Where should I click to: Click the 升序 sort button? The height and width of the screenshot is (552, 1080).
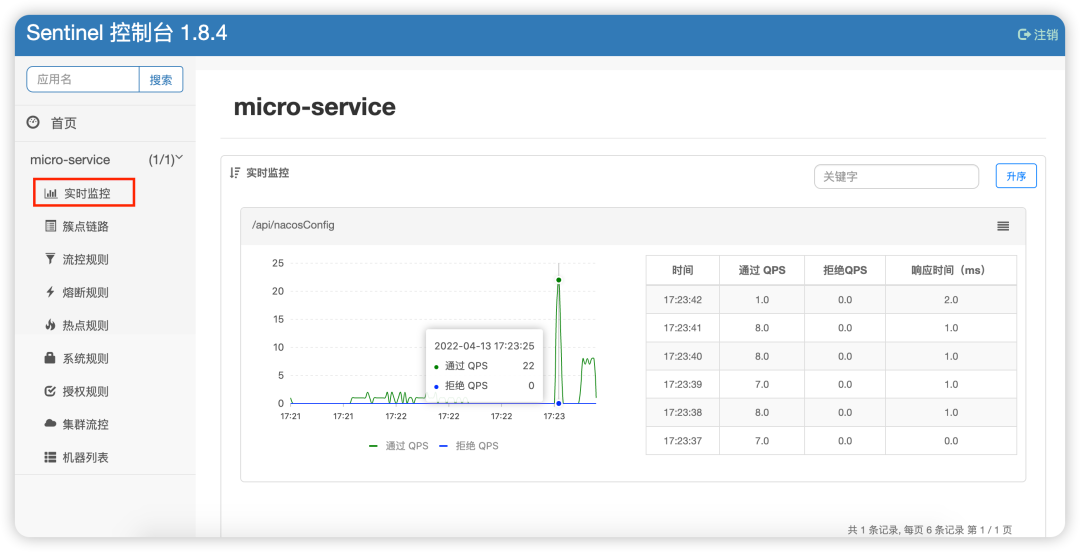tap(1016, 176)
